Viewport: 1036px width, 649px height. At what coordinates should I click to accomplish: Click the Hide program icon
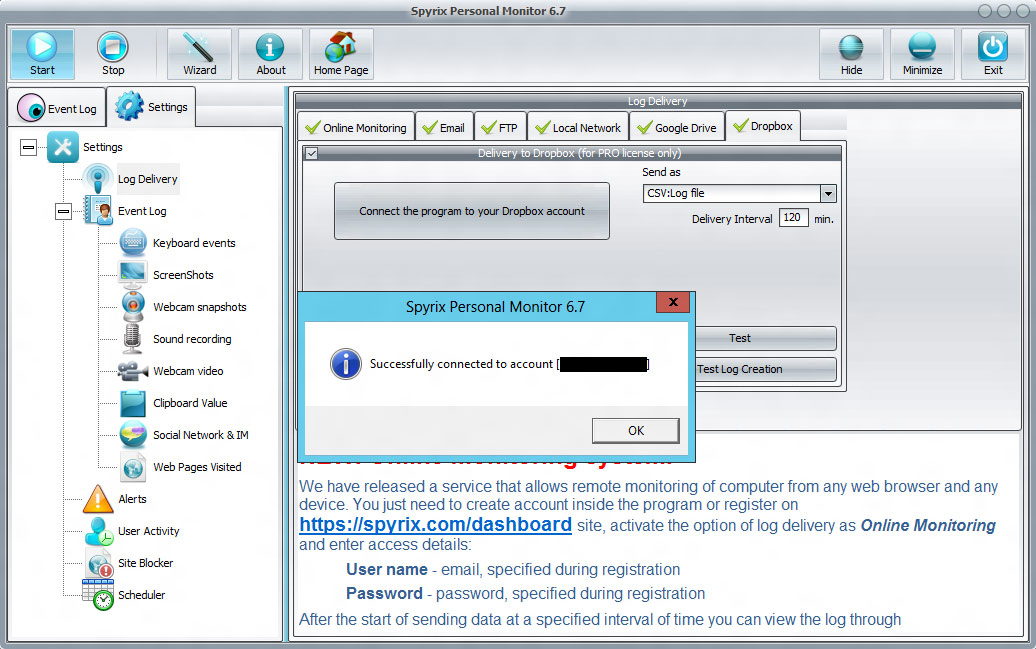point(851,47)
